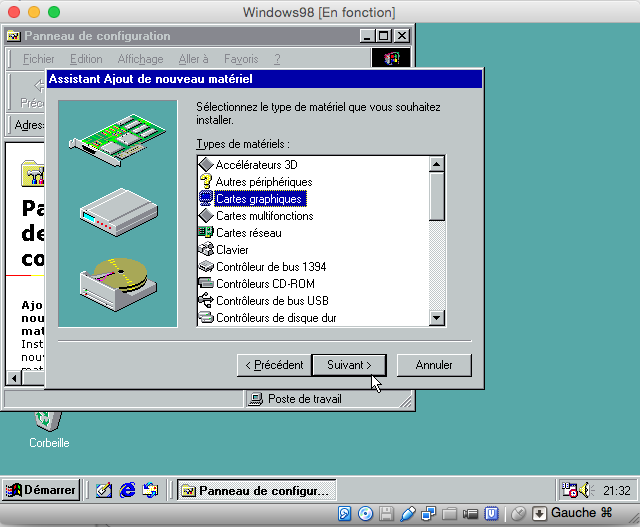
Task: Click the Contrôleur de bus 1394 icon
Action: coord(206,266)
